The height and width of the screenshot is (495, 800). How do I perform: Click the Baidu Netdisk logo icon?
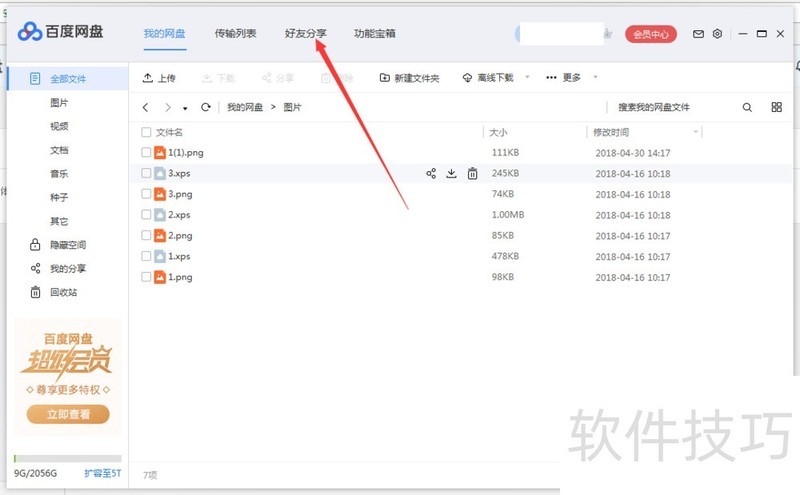click(x=30, y=32)
